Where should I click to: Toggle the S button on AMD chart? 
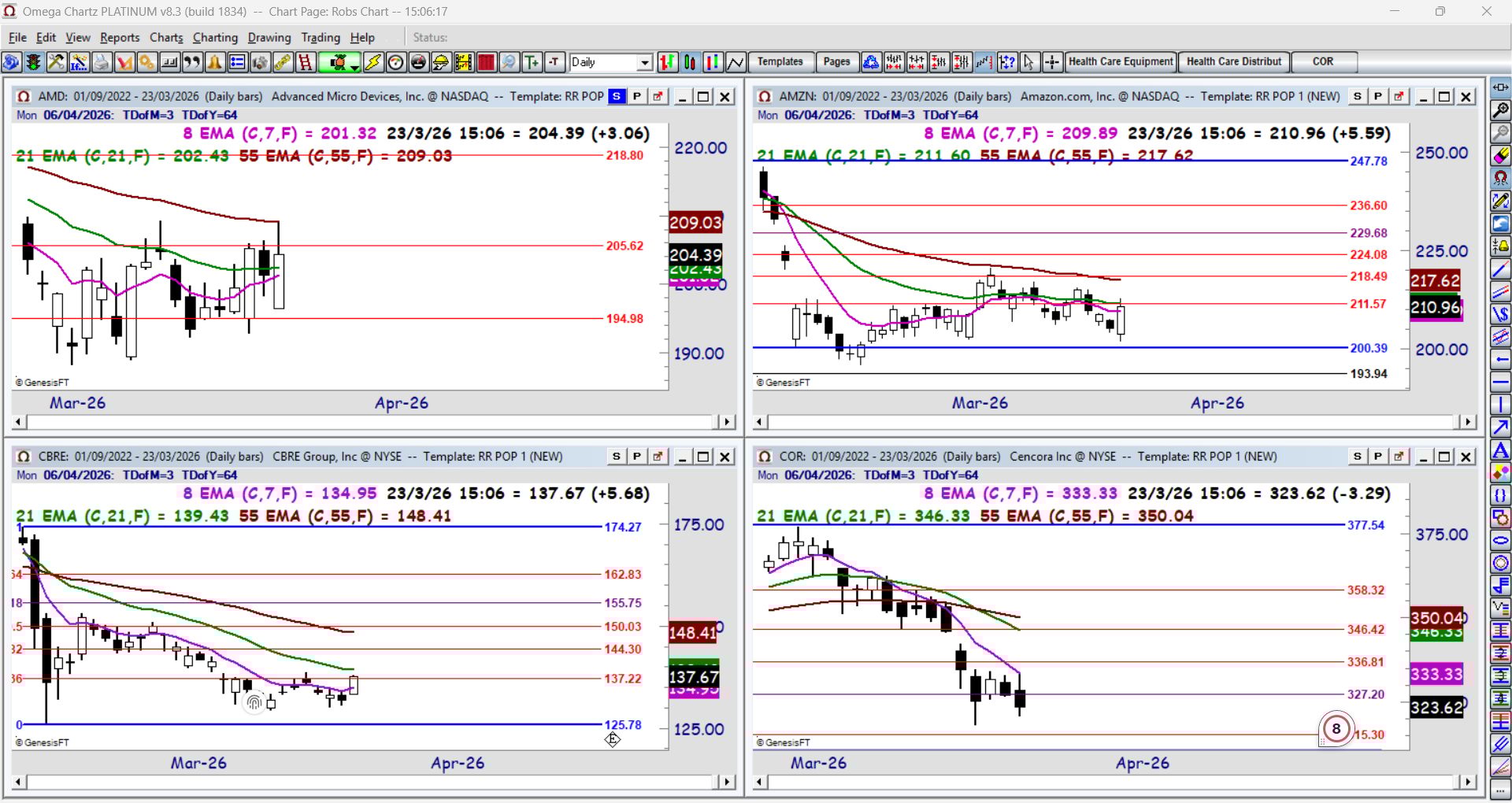[617, 97]
